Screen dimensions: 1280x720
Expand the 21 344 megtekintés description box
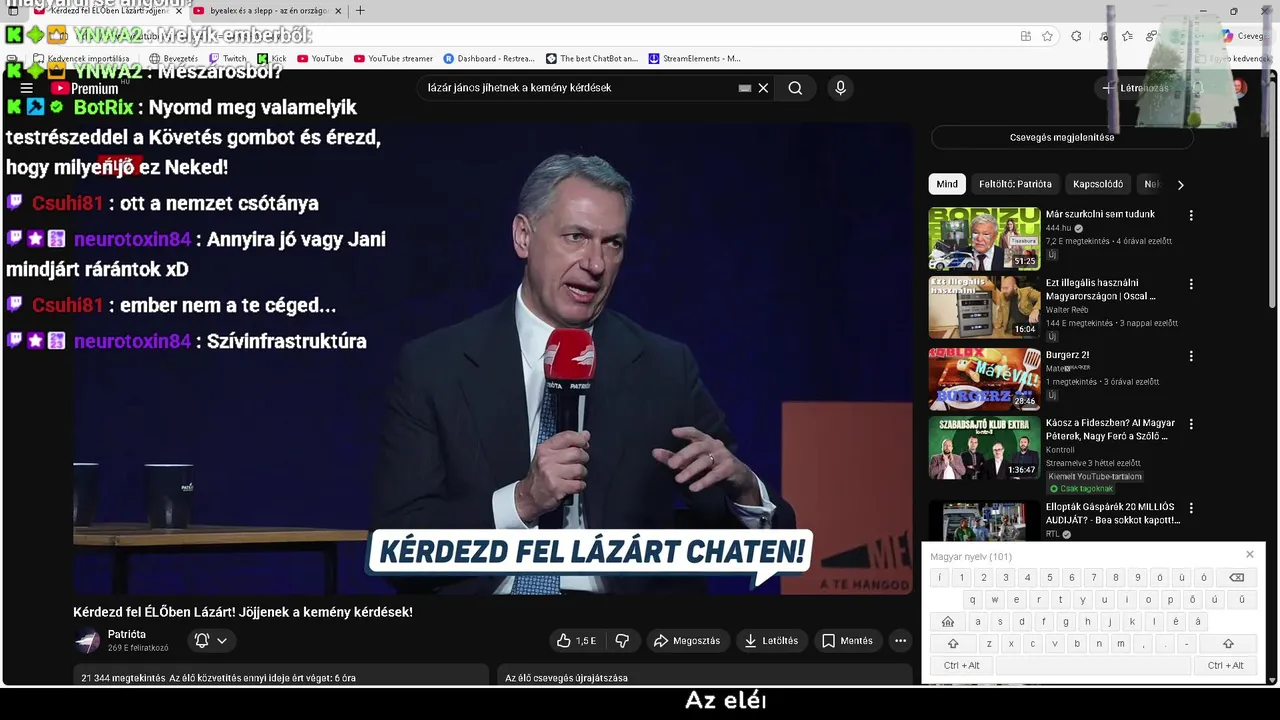[x=281, y=677]
